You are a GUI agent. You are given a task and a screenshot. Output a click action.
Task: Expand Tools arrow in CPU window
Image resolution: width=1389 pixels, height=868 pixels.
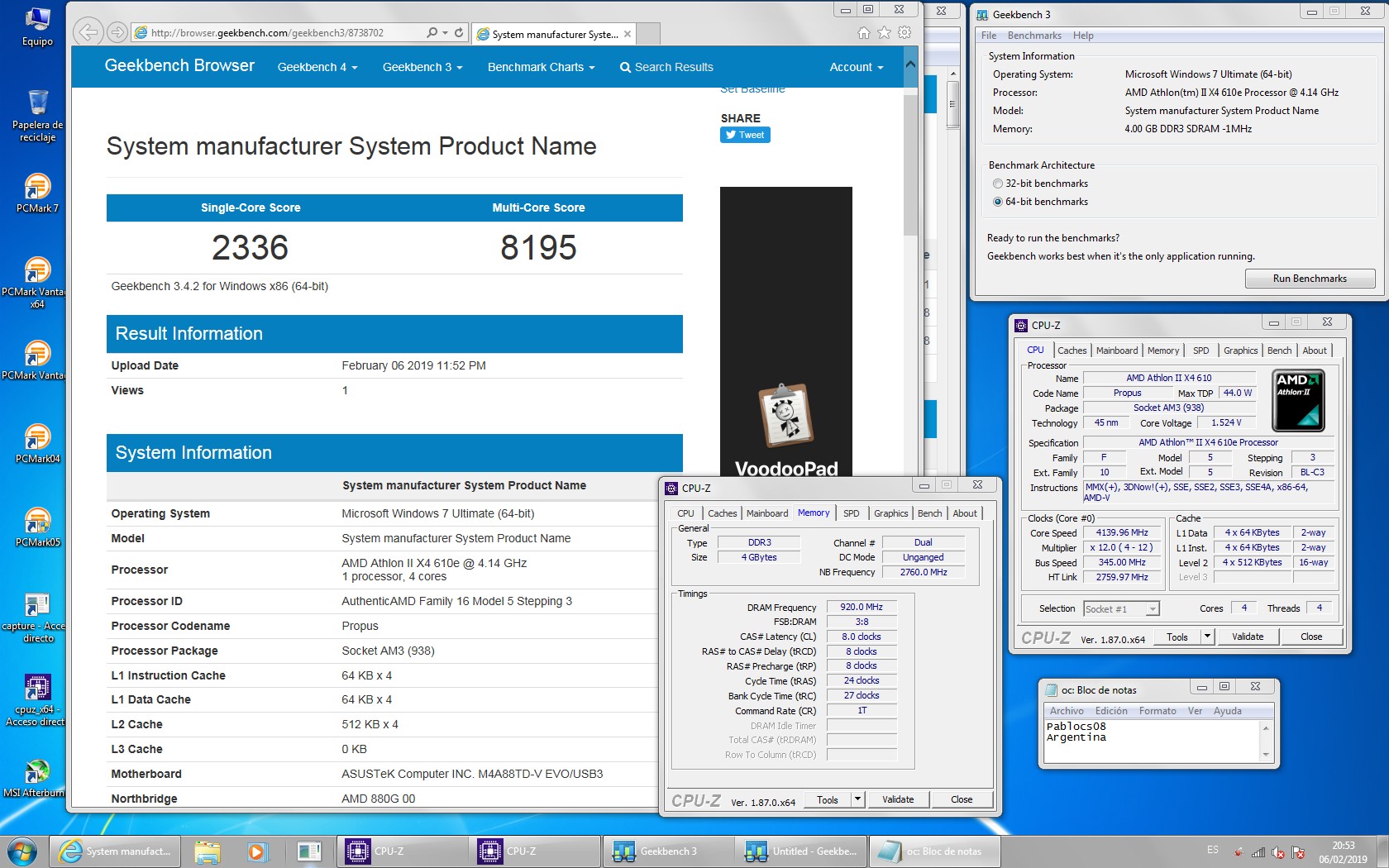click(1208, 637)
